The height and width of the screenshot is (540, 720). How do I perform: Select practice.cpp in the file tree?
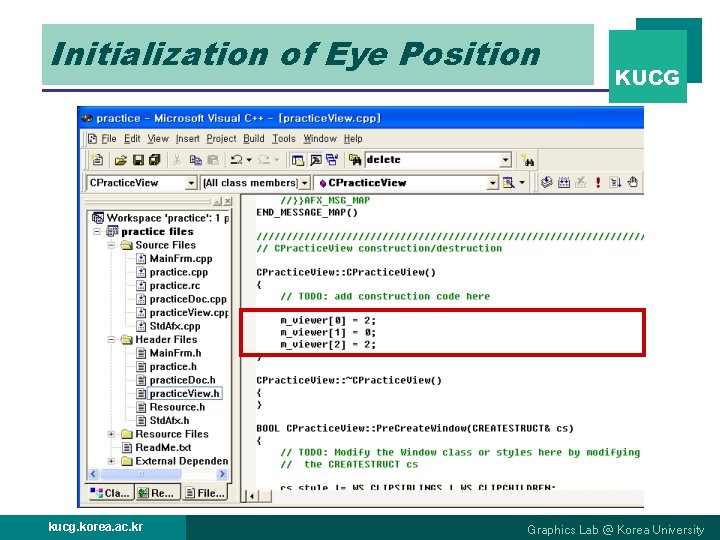coord(179,272)
